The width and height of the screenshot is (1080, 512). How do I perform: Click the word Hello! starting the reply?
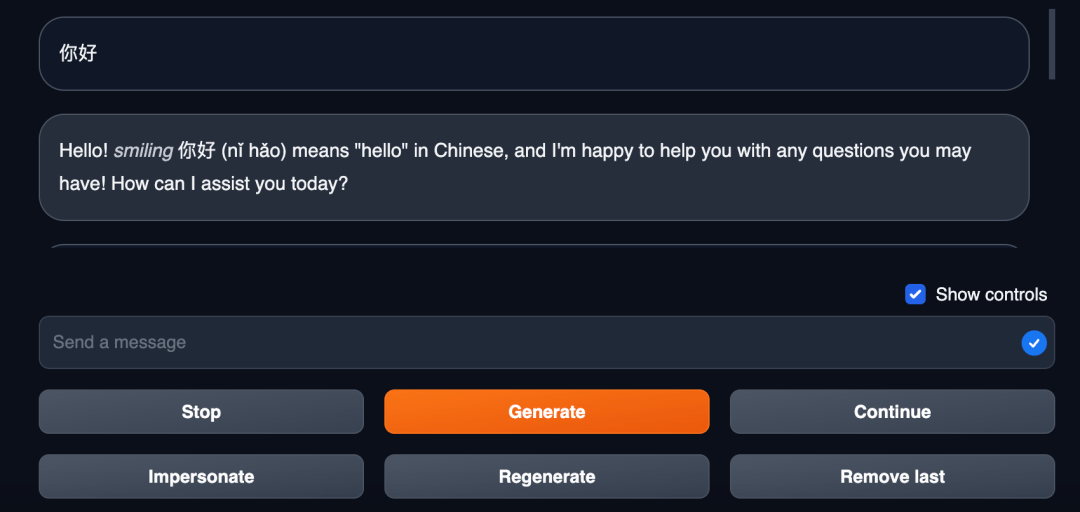(x=83, y=151)
